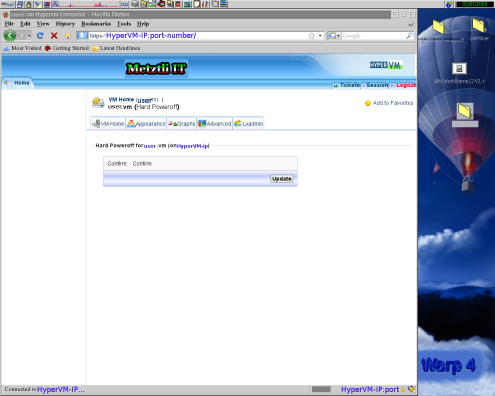Stop loading with the red X icon
This screenshot has height=396, width=495.
click(x=54, y=36)
